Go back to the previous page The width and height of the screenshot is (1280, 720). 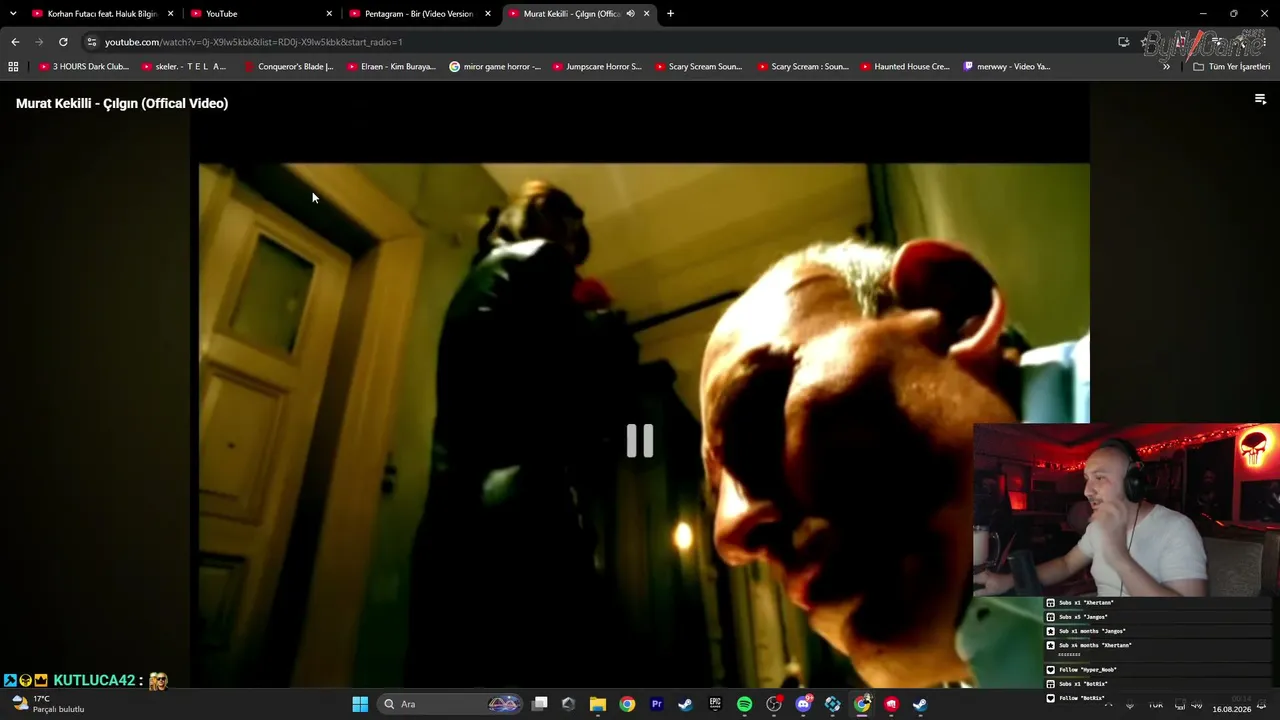pos(15,42)
